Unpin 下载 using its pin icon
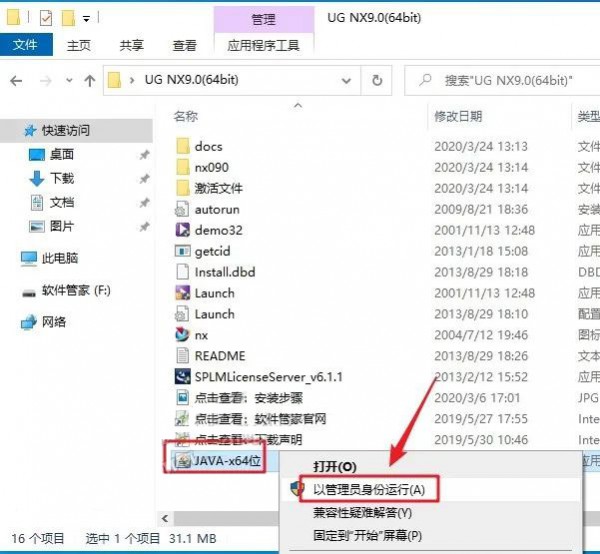 point(144,179)
